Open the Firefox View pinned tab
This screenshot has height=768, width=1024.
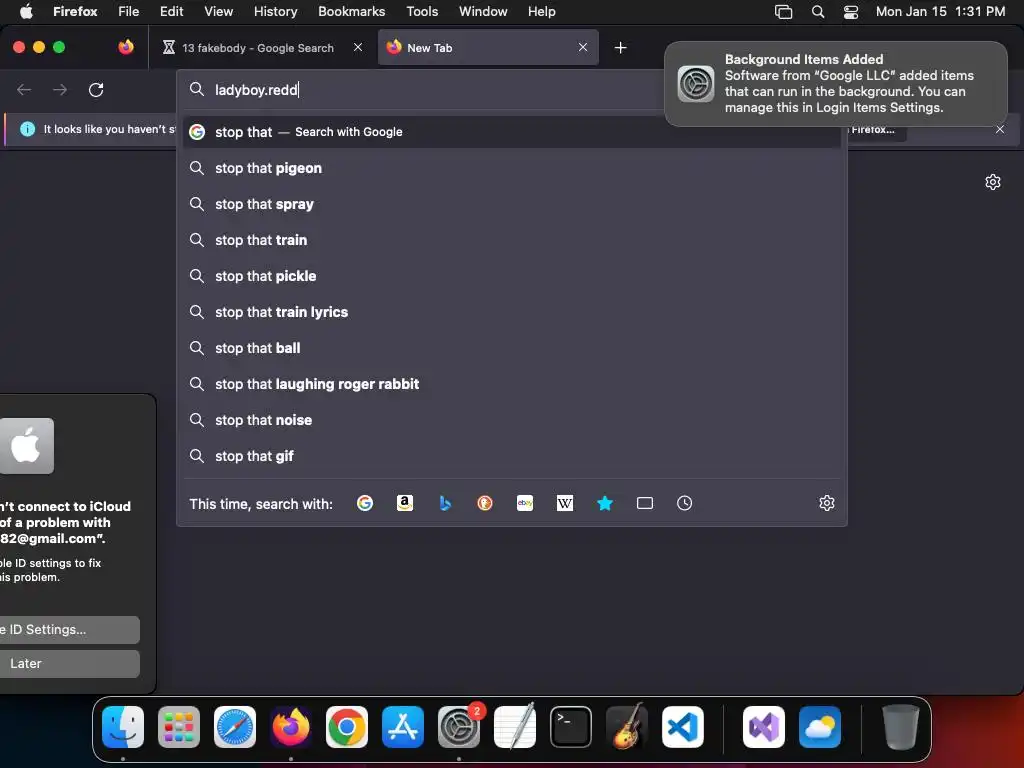(x=126, y=47)
